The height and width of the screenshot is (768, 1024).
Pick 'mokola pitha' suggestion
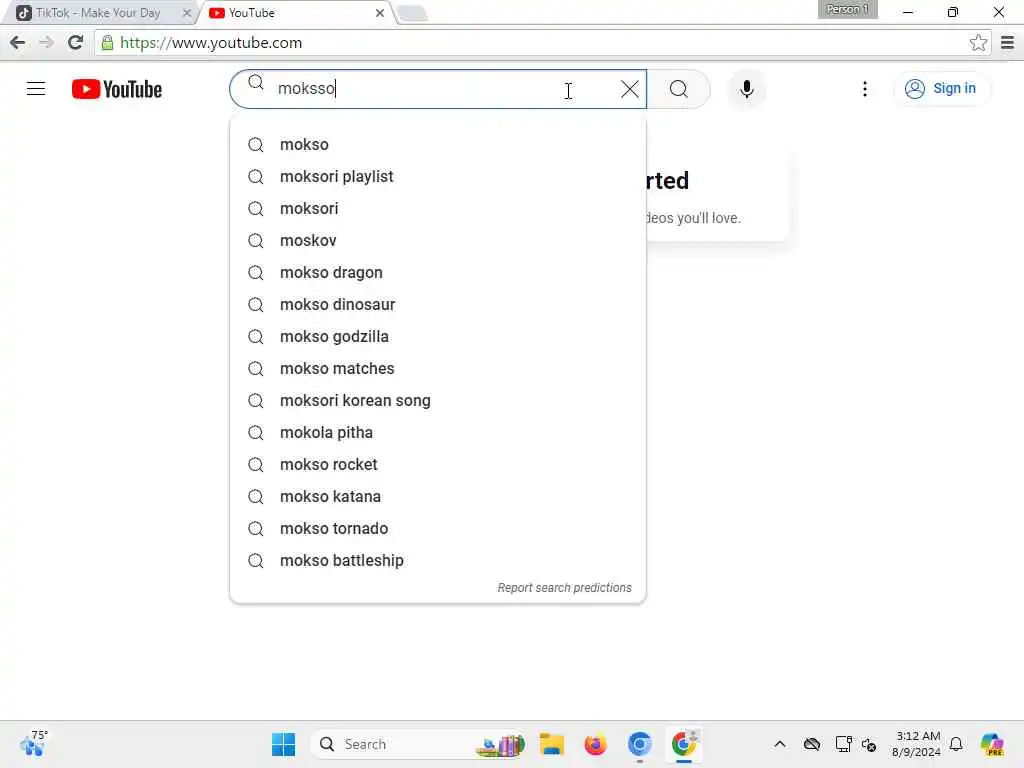click(x=438, y=432)
